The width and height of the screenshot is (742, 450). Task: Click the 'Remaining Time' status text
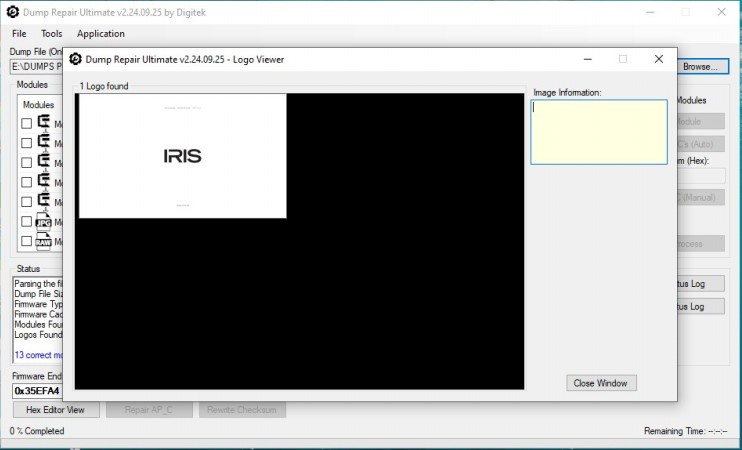(x=685, y=431)
